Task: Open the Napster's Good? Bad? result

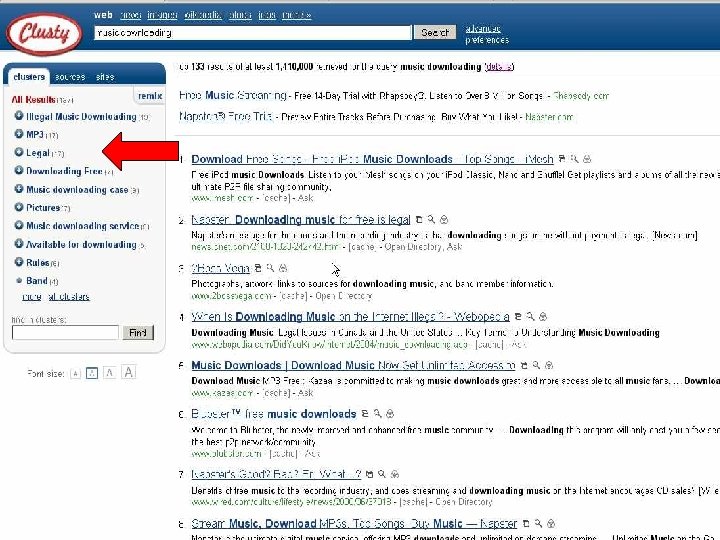Action: tap(276, 474)
